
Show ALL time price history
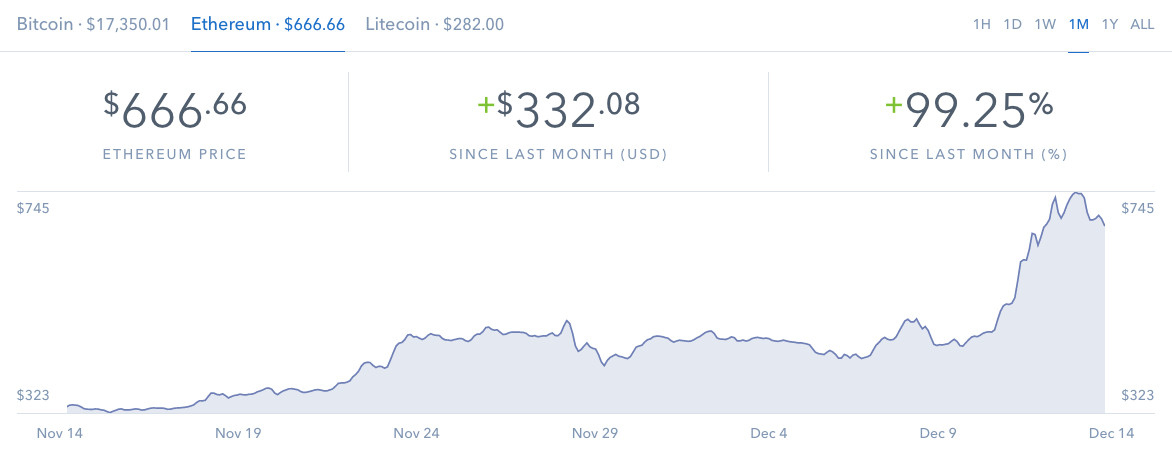[1142, 24]
